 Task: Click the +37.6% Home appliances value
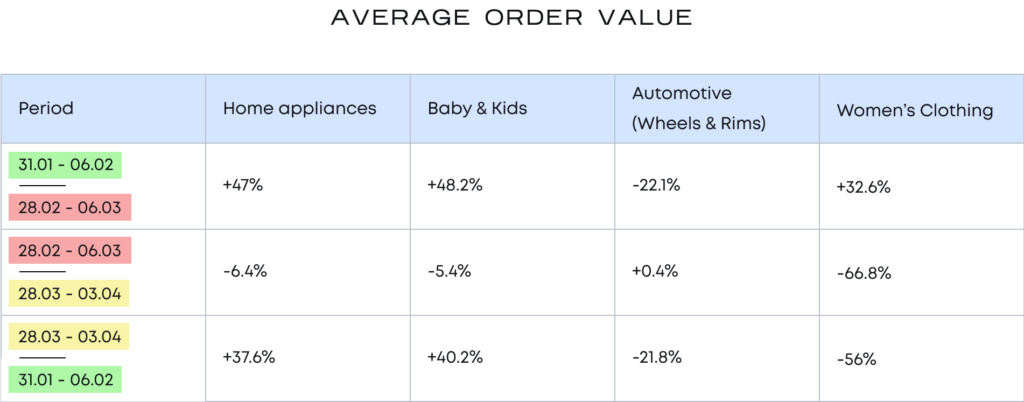pyautogui.click(x=249, y=358)
